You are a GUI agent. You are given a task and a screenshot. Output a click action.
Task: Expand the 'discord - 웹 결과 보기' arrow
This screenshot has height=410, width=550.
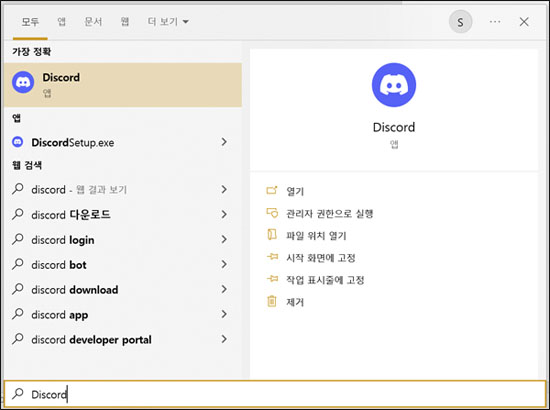224,189
